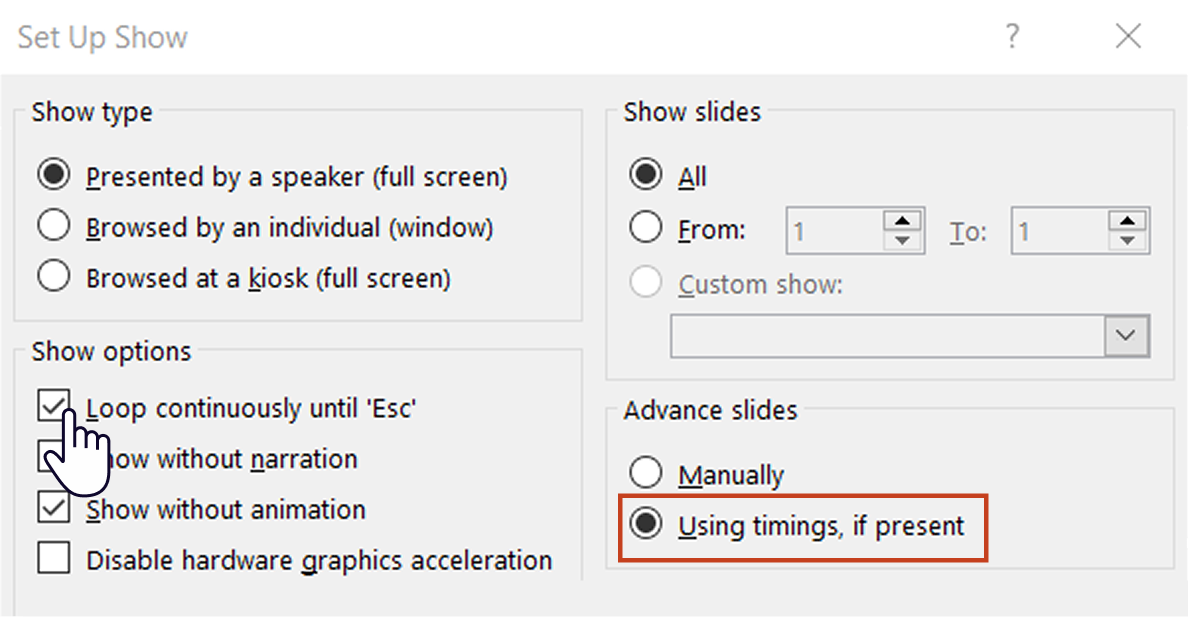Screen dimensions: 1188x617
Task: Choose the From slide range option
Action: [646, 227]
